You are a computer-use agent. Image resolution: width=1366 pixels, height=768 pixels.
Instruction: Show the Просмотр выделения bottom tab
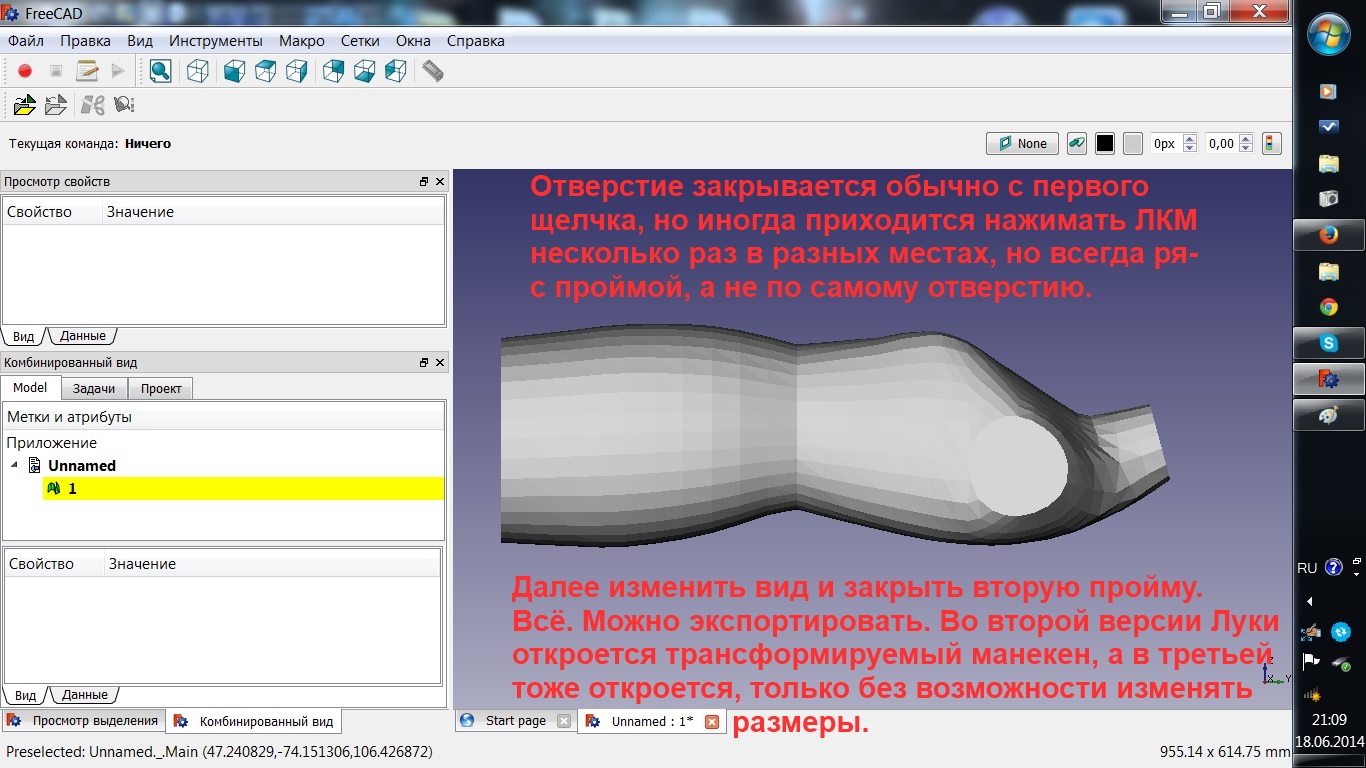[x=83, y=721]
